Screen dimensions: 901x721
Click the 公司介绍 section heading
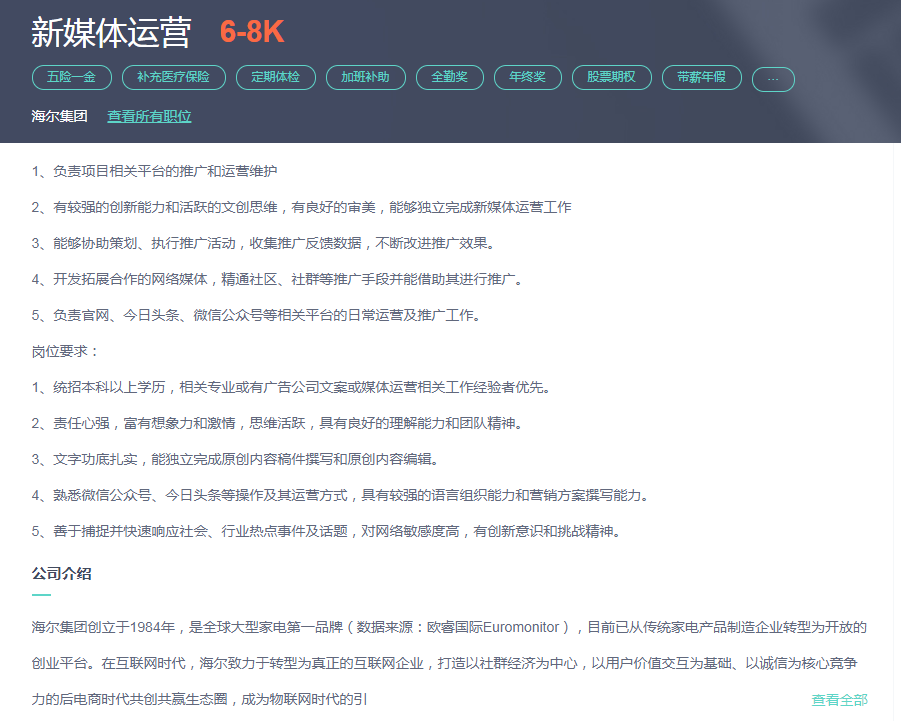tap(61, 573)
